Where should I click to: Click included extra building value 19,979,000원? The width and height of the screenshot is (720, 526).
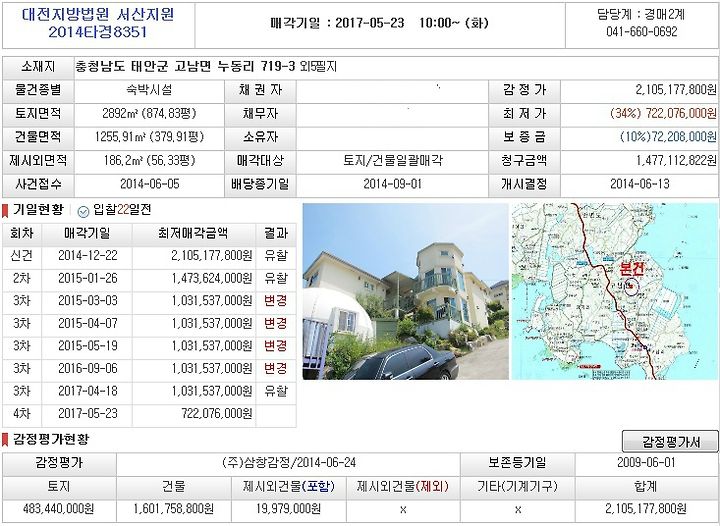288,509
